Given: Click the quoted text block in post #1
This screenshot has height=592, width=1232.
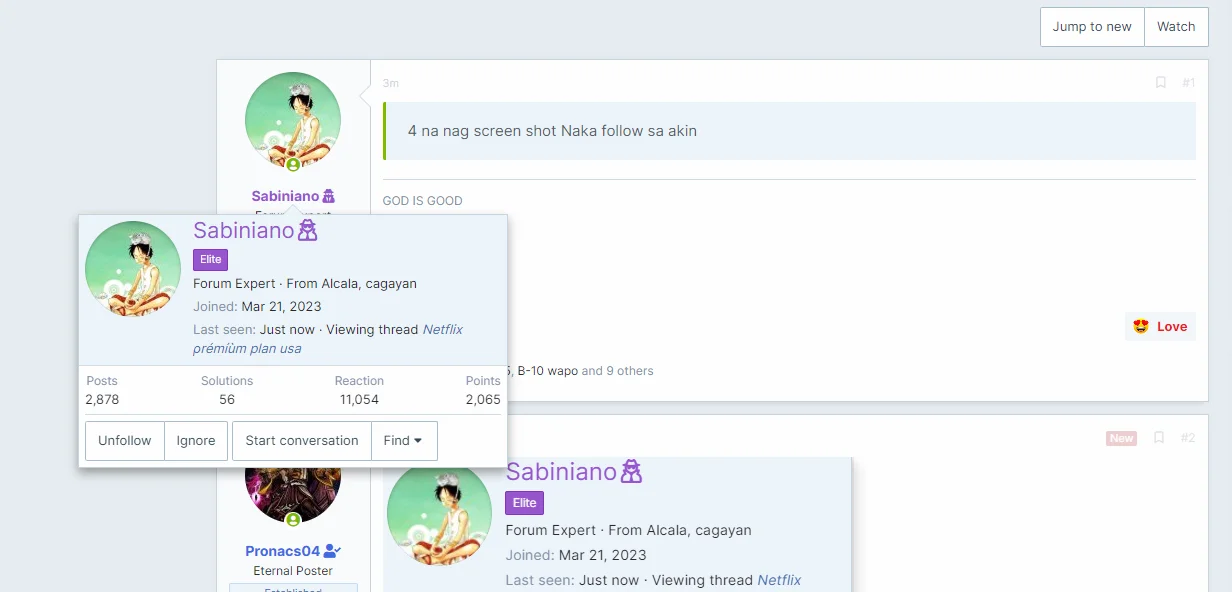Looking at the screenshot, I should coord(790,131).
